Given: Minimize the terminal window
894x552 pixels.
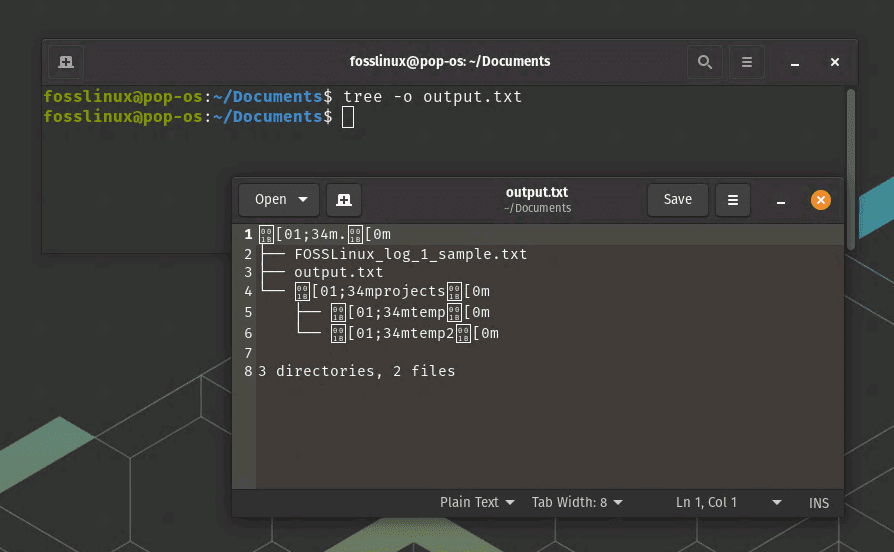Looking at the screenshot, I should [794, 63].
